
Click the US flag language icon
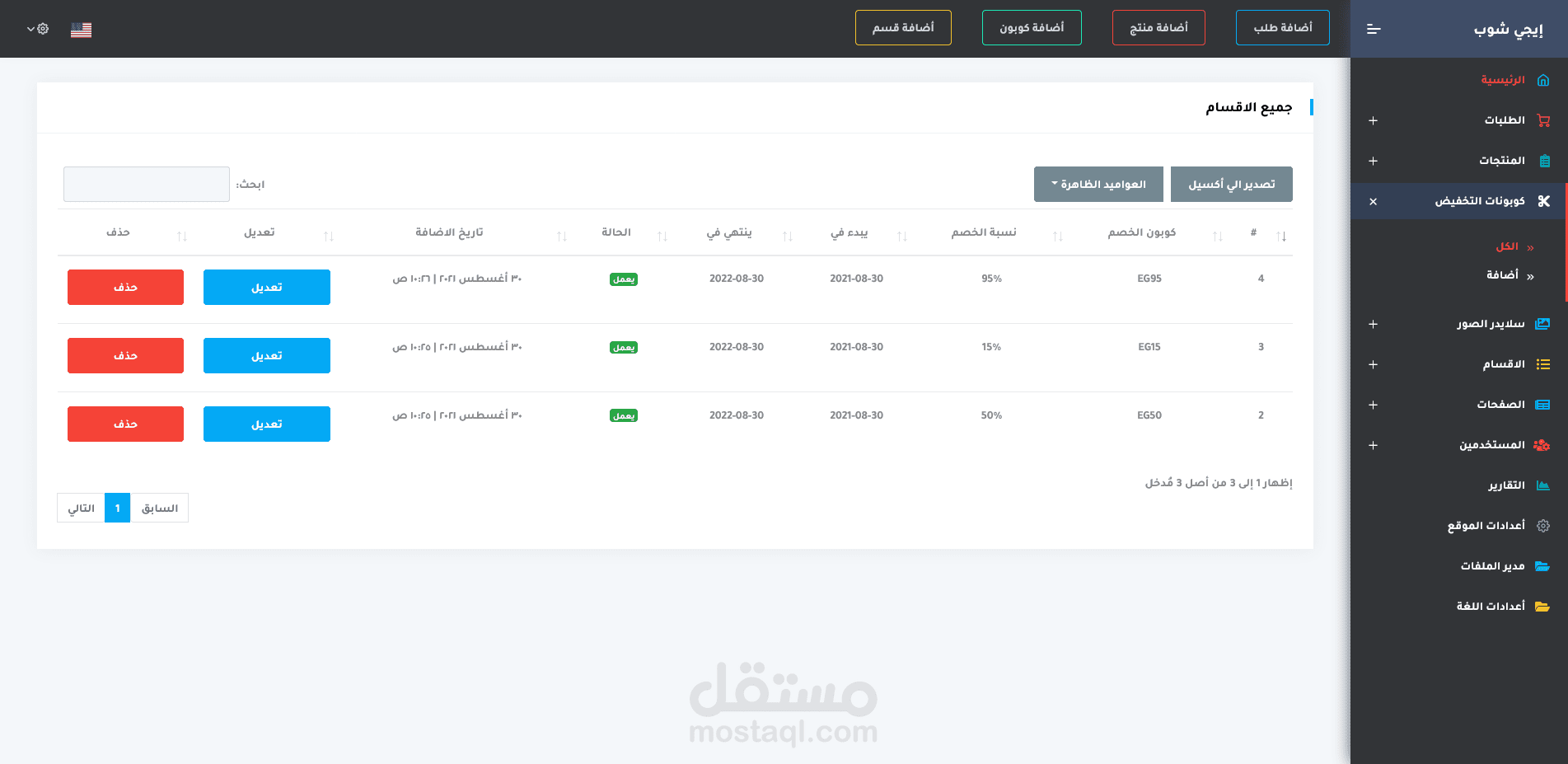click(81, 30)
